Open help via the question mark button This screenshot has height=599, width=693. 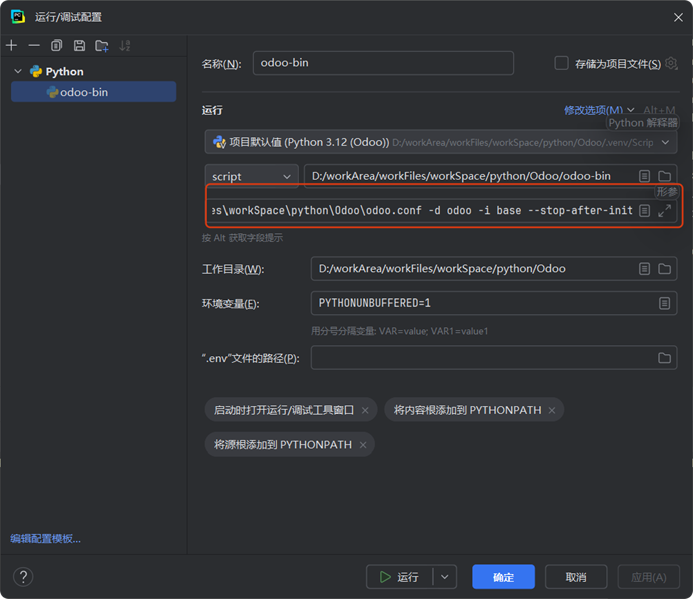23,577
